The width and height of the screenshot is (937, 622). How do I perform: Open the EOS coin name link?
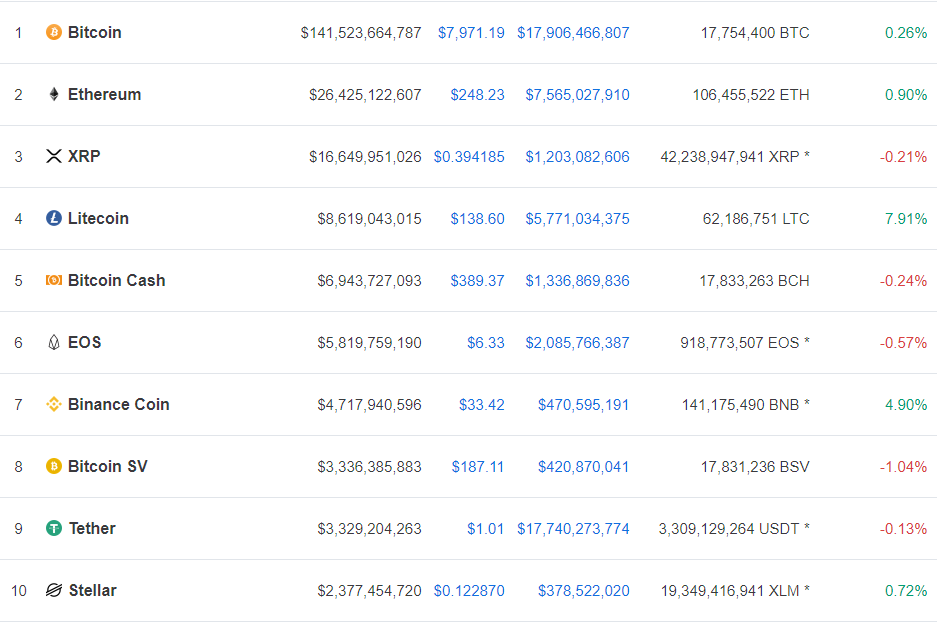[84, 342]
